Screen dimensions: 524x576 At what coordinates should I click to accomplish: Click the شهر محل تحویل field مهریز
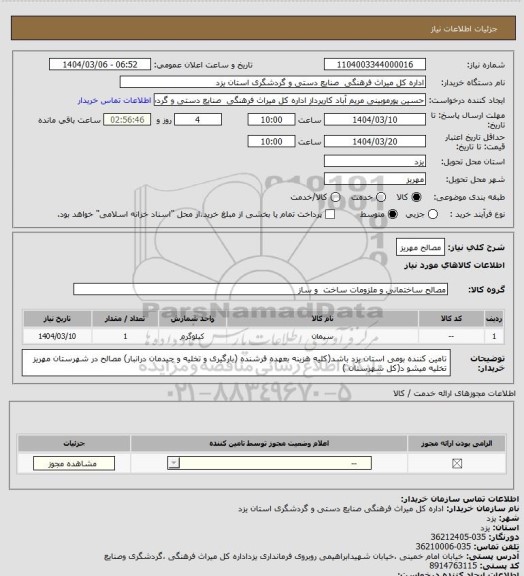pos(375,179)
